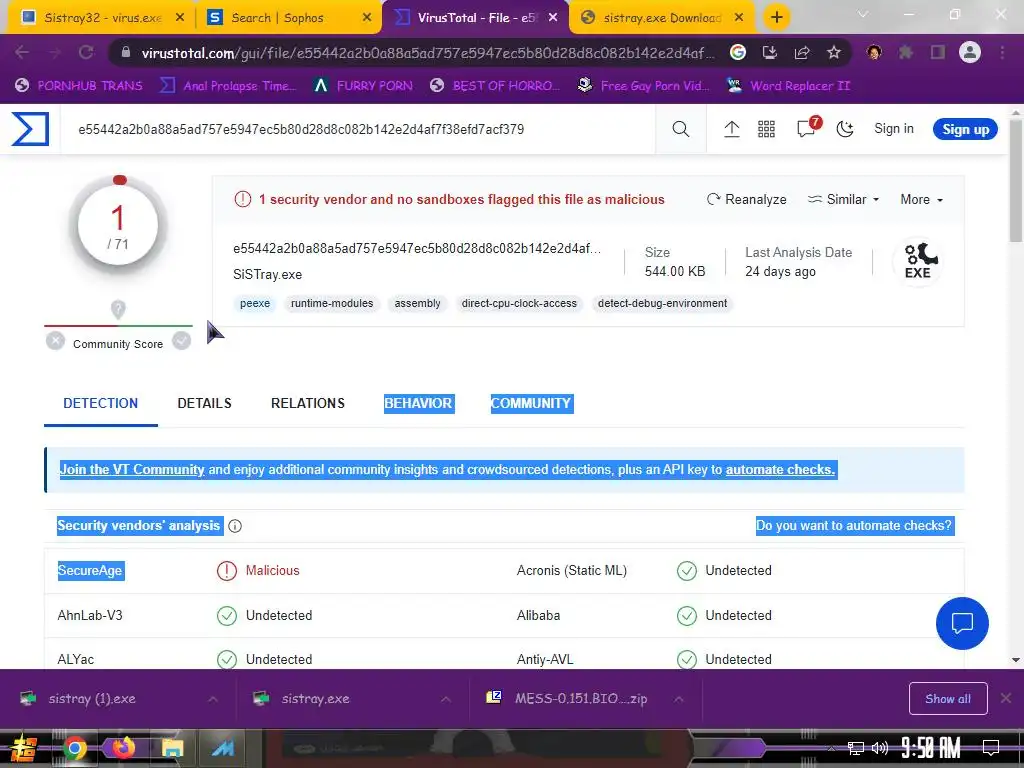The height and width of the screenshot is (768, 1024).
Task: Click the Sign in link
Action: coord(893,129)
